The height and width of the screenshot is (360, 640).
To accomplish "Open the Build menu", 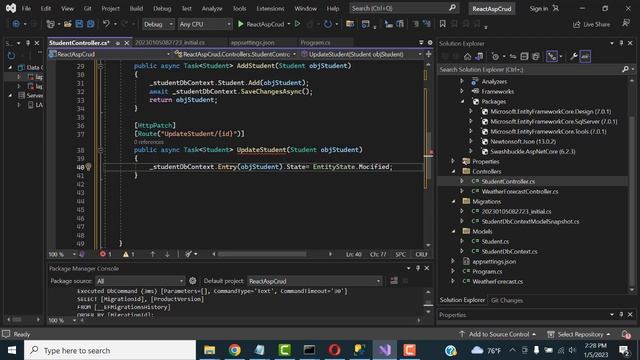I will coord(136,8).
